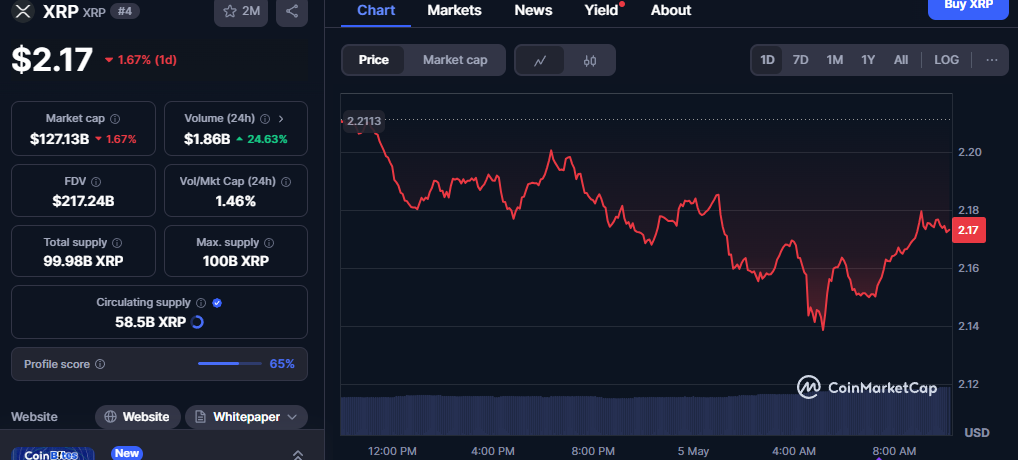Open the Chart tab
Screen dimensions: 1018x460
(x=376, y=10)
